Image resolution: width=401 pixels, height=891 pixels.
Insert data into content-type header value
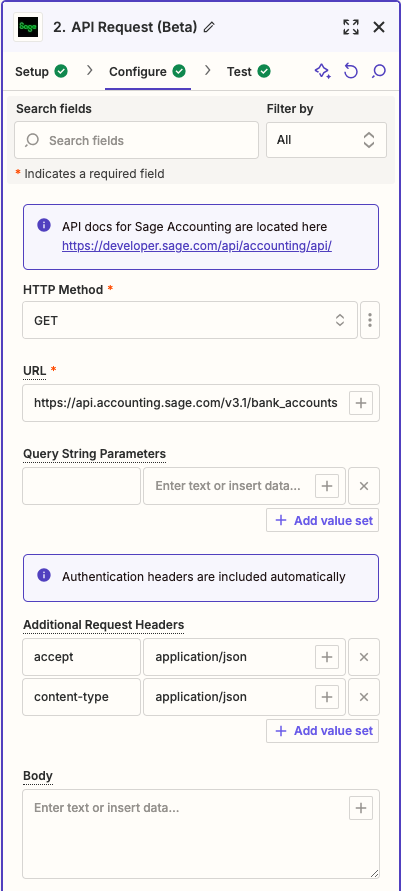(x=327, y=697)
